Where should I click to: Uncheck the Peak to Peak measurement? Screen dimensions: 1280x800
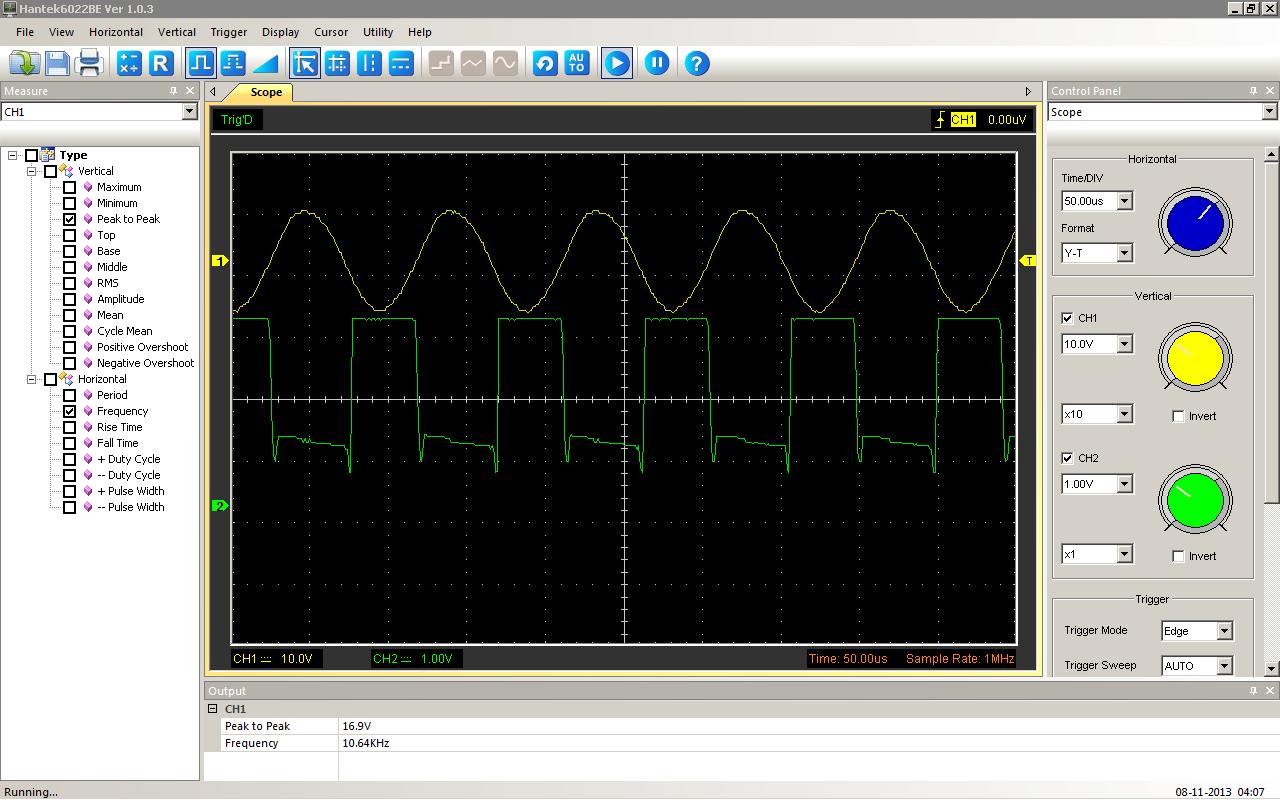tap(69, 219)
